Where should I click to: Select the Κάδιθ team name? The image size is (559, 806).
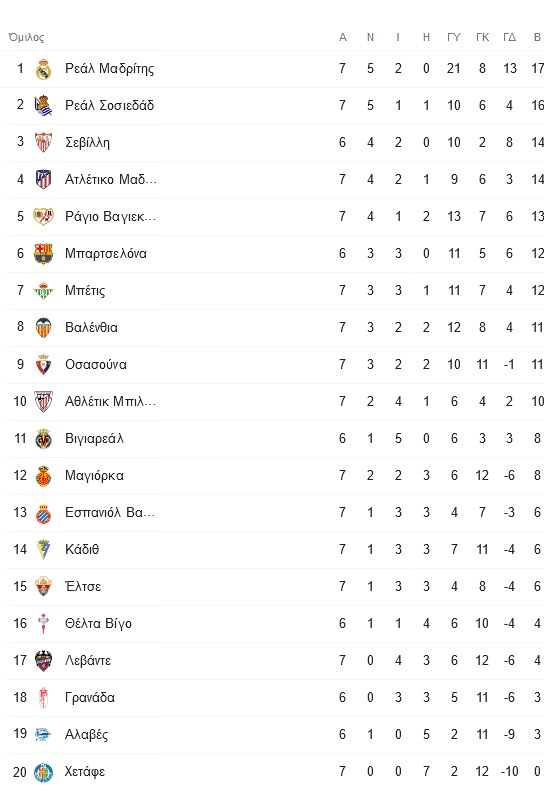coord(82,550)
